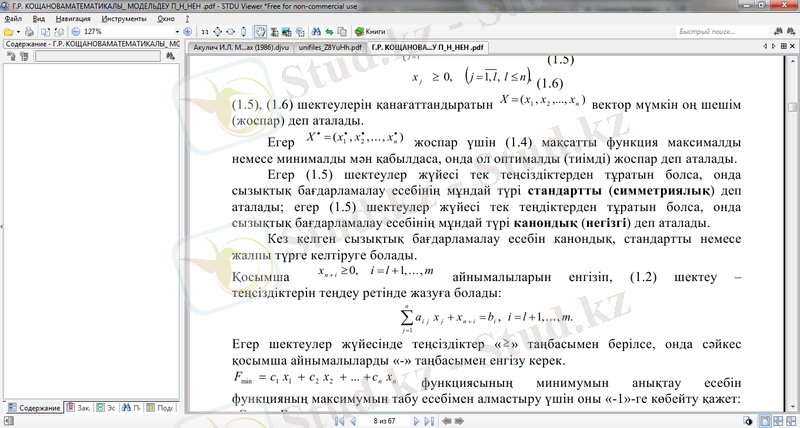The height and width of the screenshot is (428, 800).
Task: Open the Инструменты menu
Action: tap(124, 19)
